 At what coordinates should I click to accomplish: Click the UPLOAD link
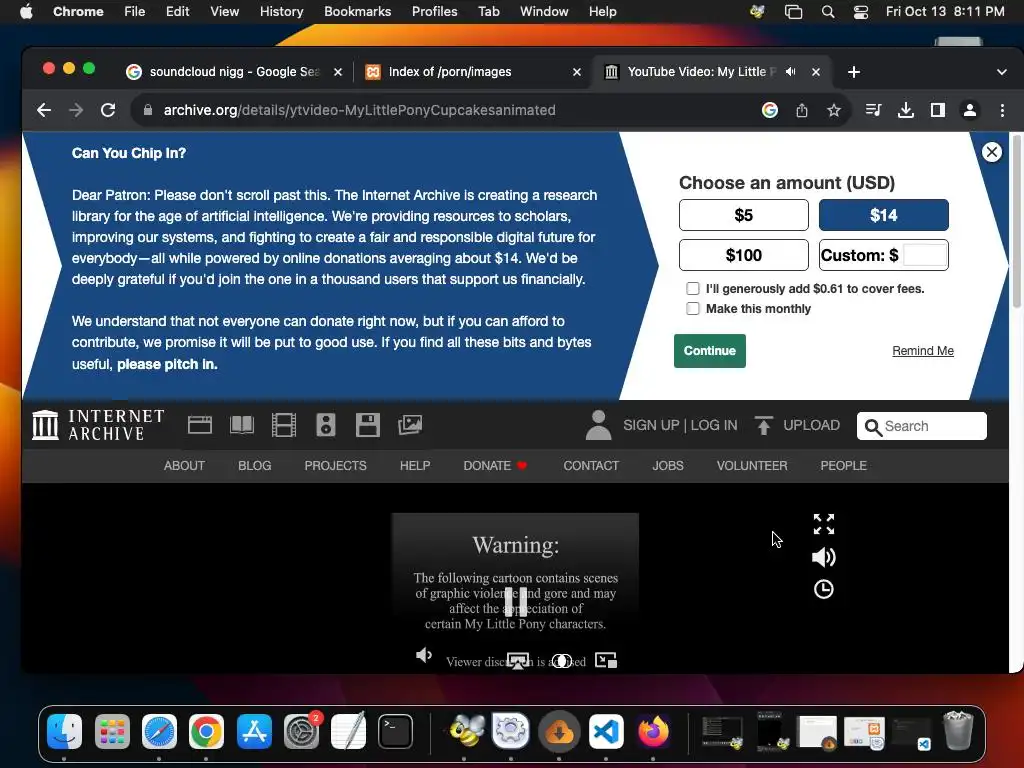(x=811, y=425)
